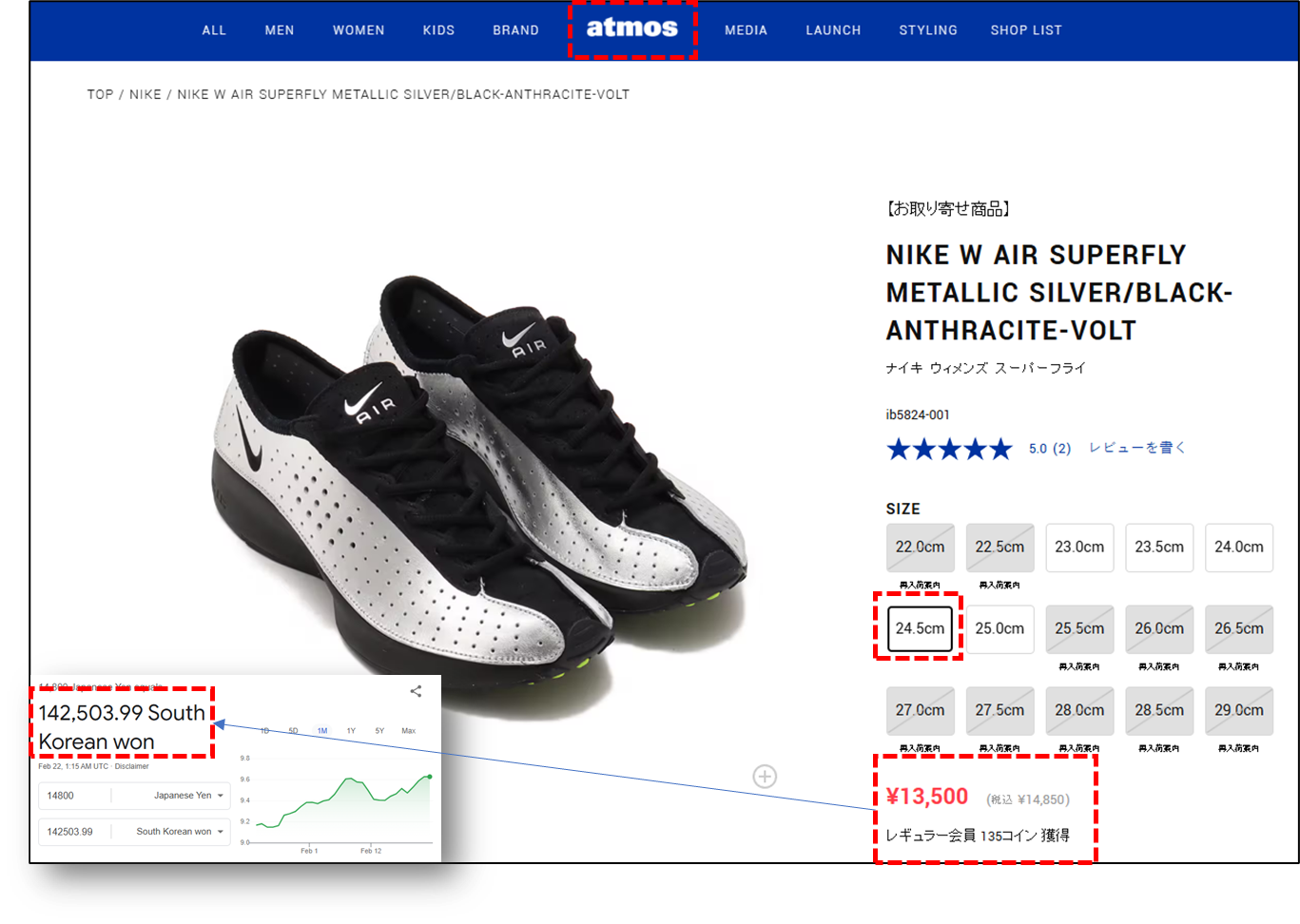
Task: Open the KIDS category menu
Action: pyautogui.click(x=438, y=30)
